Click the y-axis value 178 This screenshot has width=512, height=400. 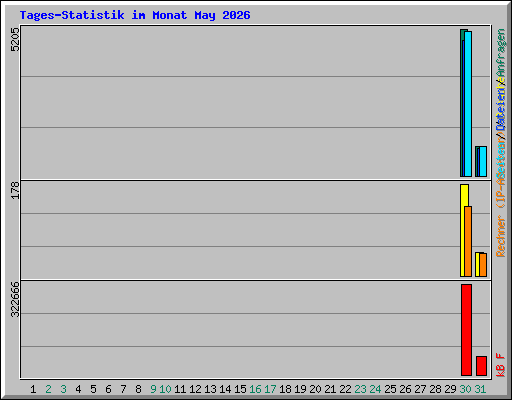coord(15,190)
